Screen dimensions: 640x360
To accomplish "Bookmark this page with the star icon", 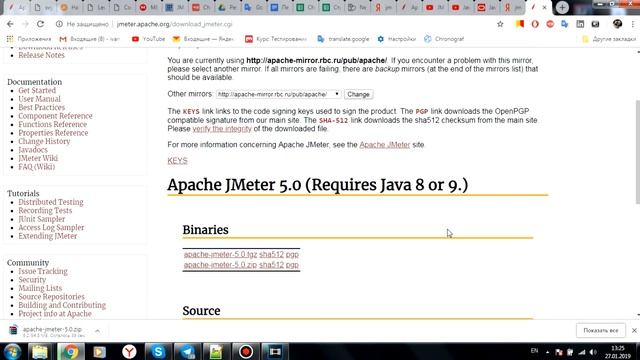I will [x=500, y=24].
